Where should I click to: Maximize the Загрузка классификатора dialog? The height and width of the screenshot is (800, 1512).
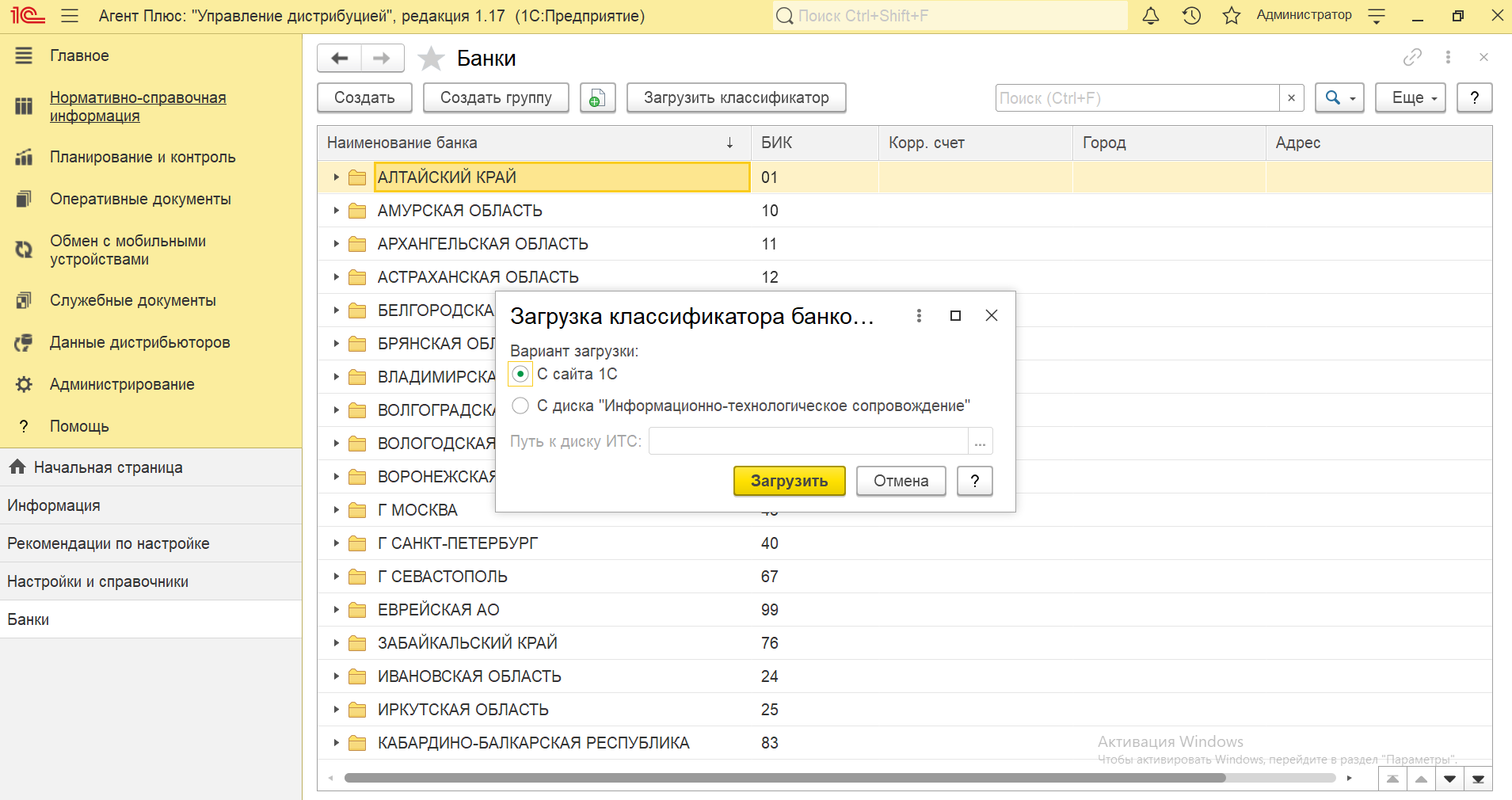point(955,315)
